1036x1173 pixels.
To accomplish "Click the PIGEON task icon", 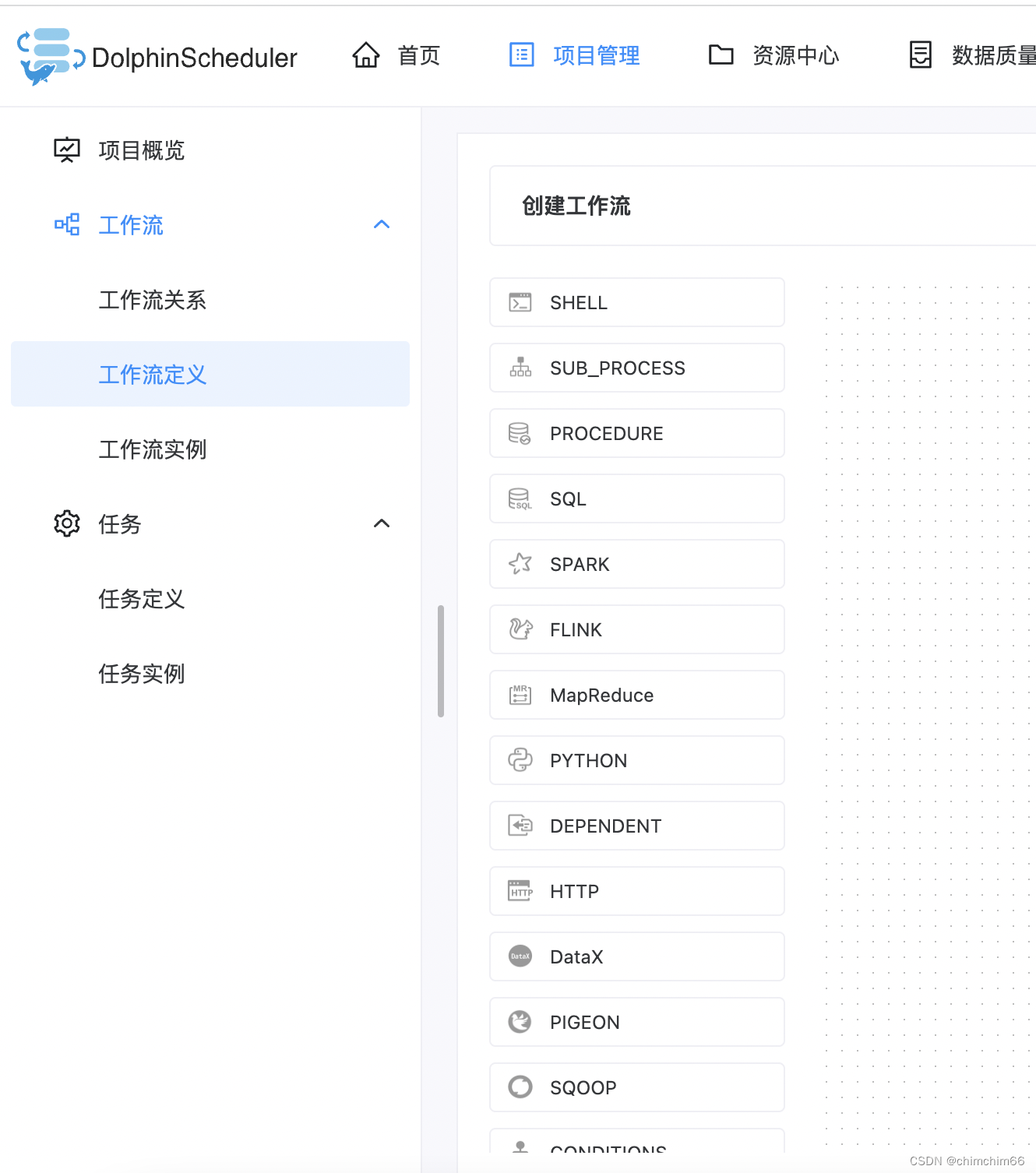I will [x=520, y=1021].
